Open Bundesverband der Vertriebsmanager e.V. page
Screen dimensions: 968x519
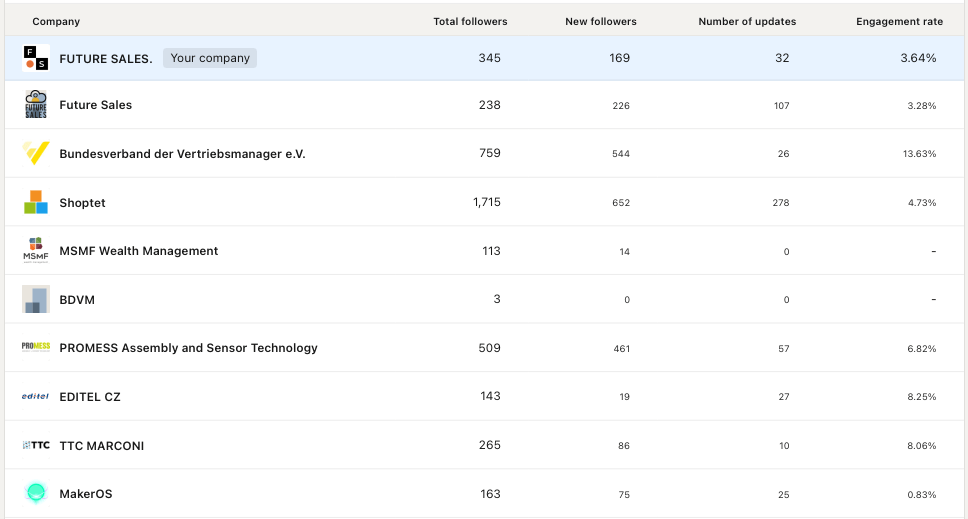[x=182, y=154]
